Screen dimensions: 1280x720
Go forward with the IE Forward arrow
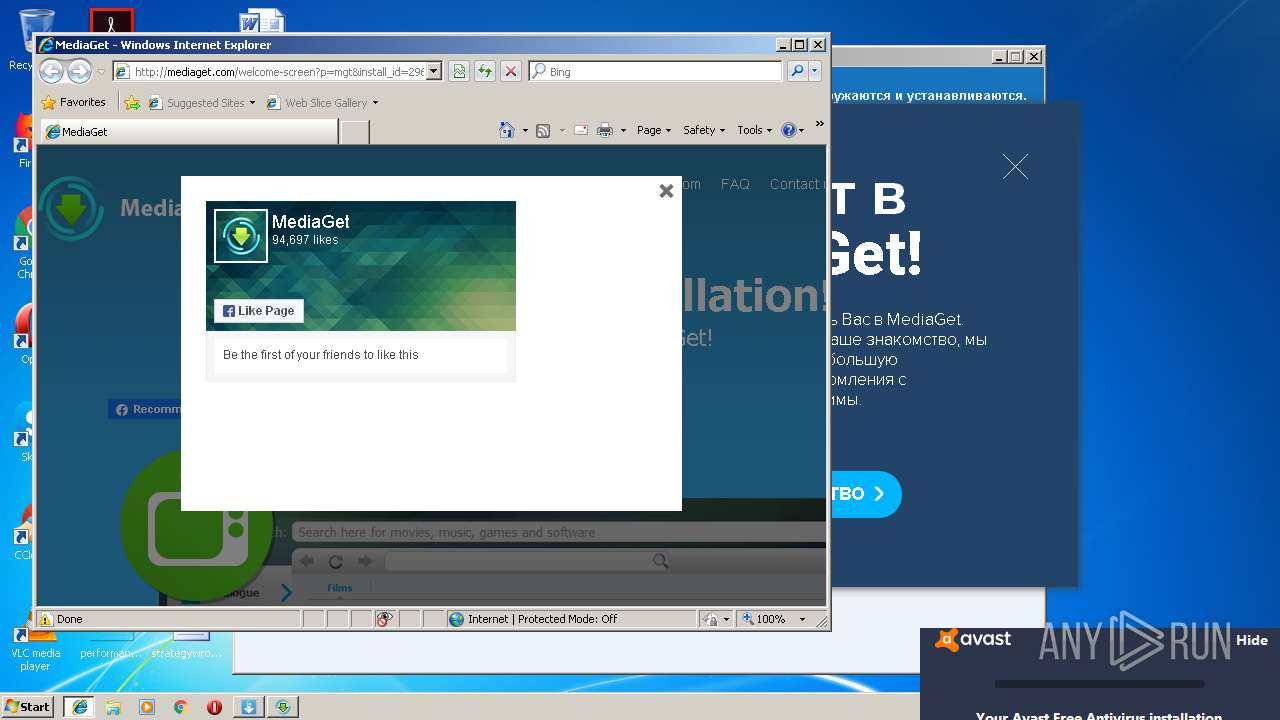(x=79, y=71)
